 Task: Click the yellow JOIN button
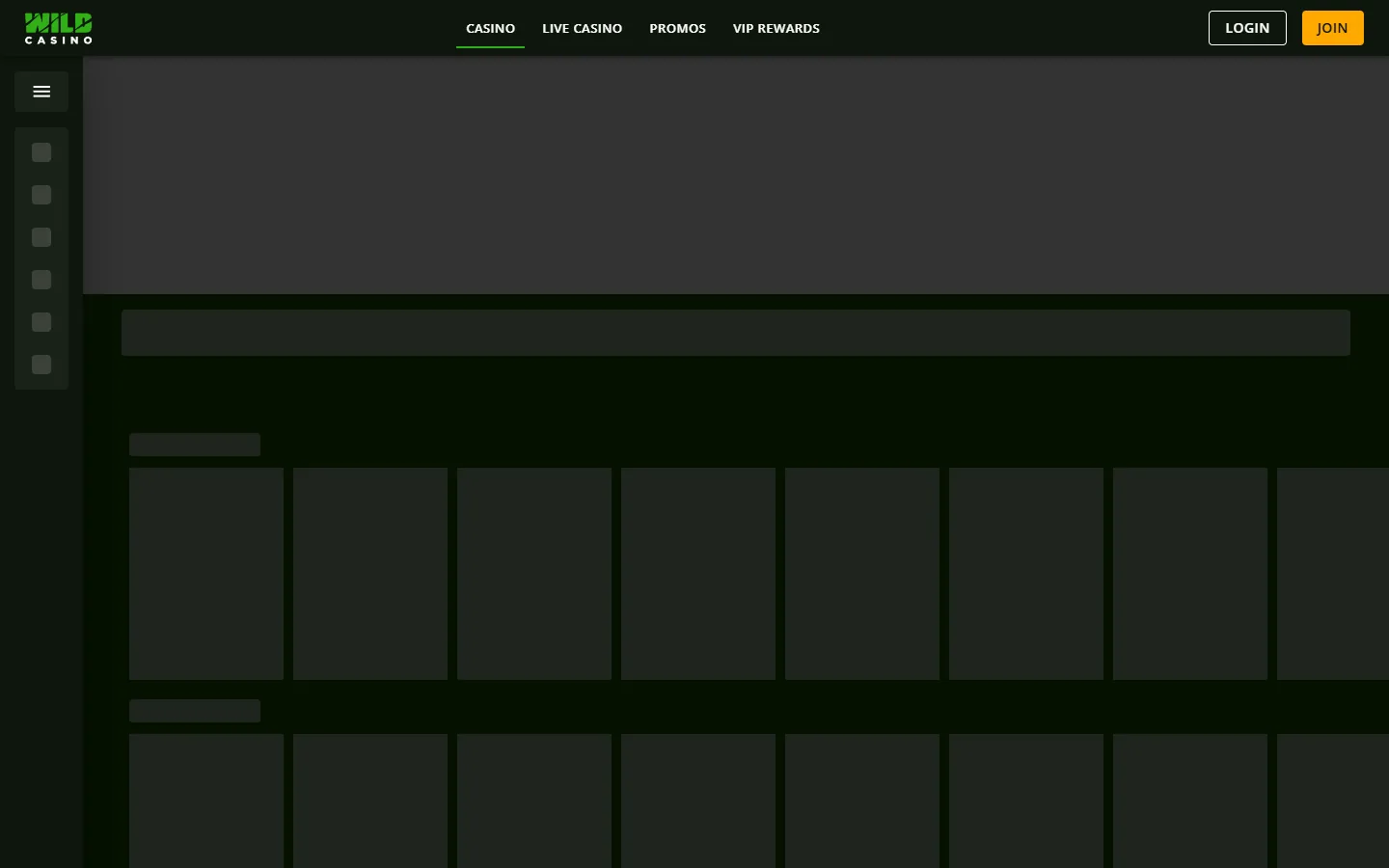(x=1332, y=28)
